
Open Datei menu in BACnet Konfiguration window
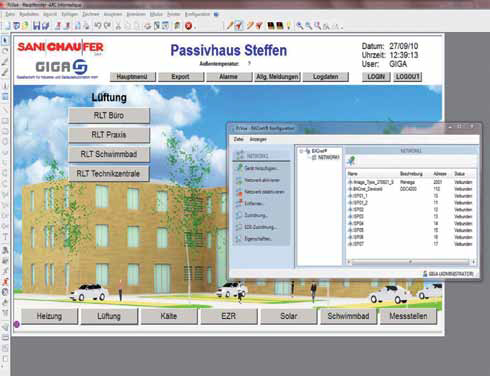[x=239, y=139]
